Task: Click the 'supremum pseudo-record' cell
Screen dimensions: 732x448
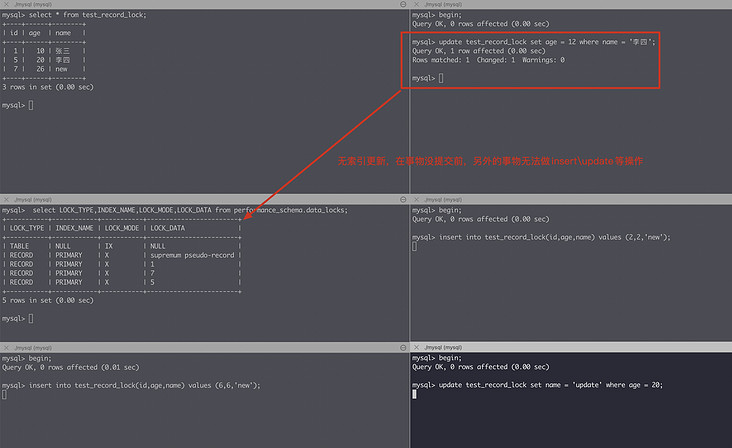Action: pyautogui.click(x=192, y=255)
